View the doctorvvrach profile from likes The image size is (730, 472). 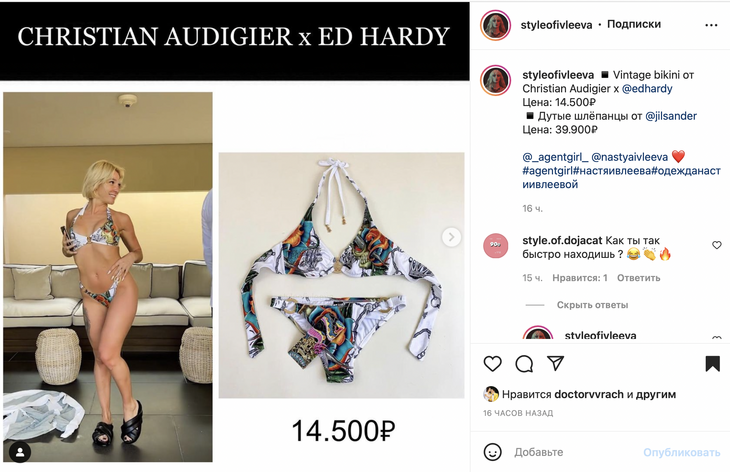pos(588,394)
